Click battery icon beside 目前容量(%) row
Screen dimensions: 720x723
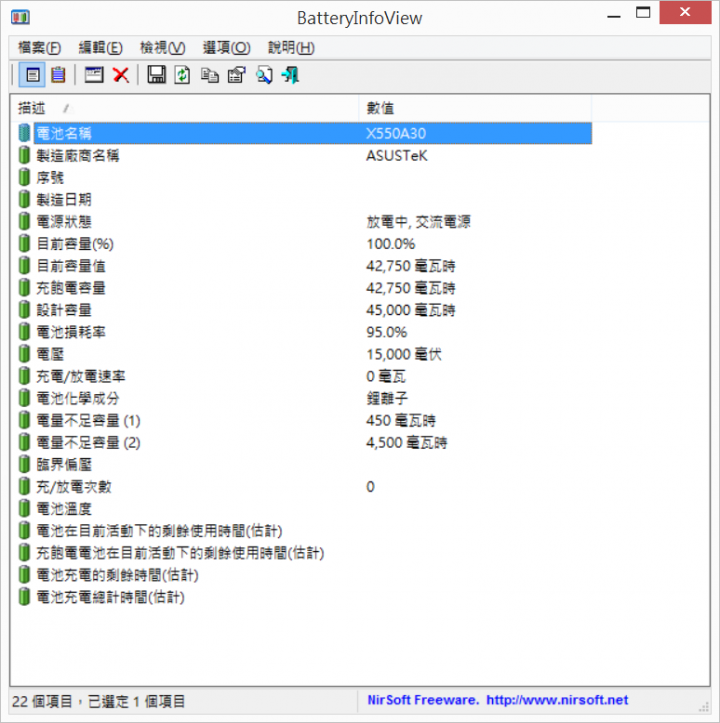(x=24, y=244)
